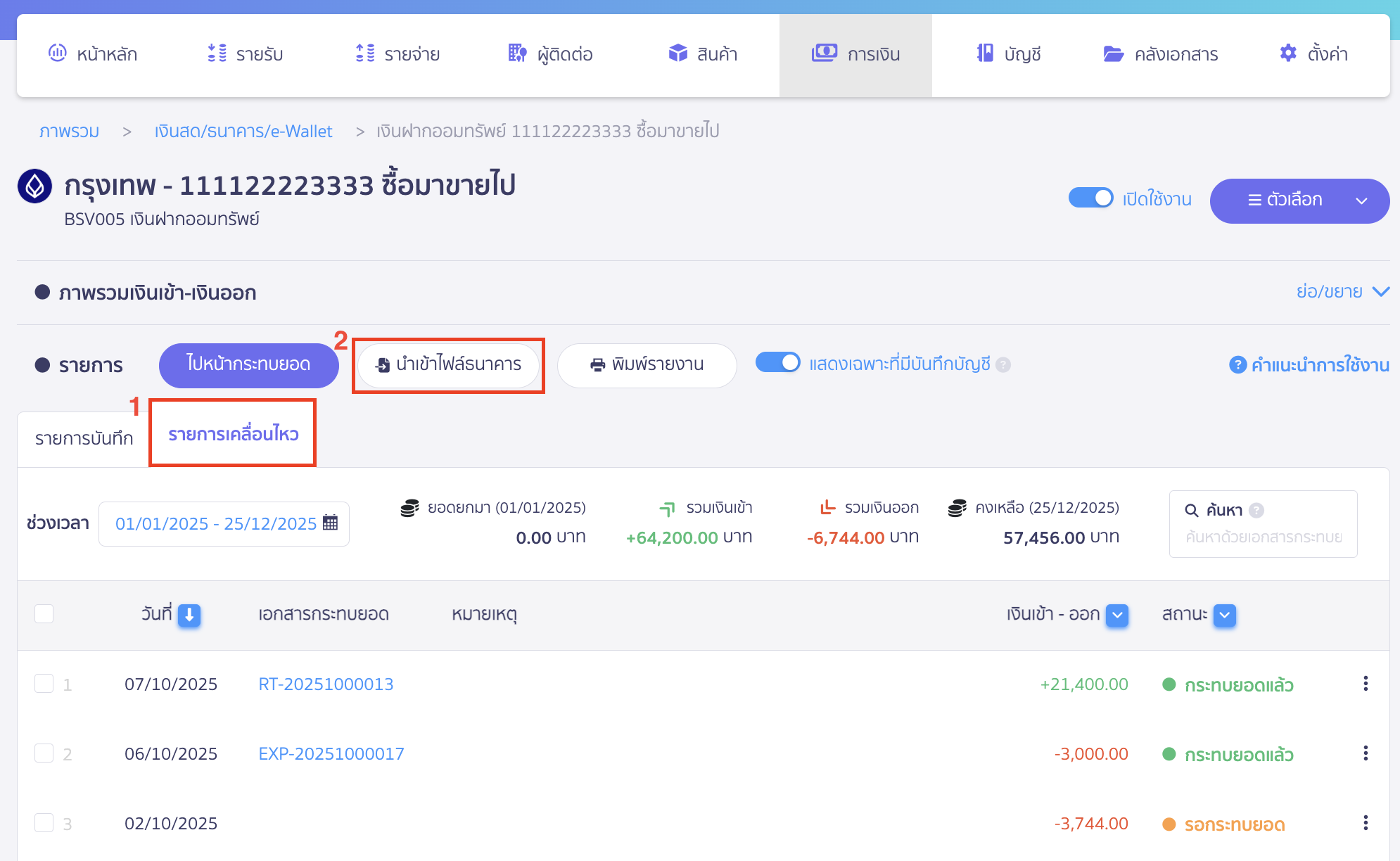Open document link EXP-20251000017
This screenshot has height=861, width=1400.
(331, 753)
